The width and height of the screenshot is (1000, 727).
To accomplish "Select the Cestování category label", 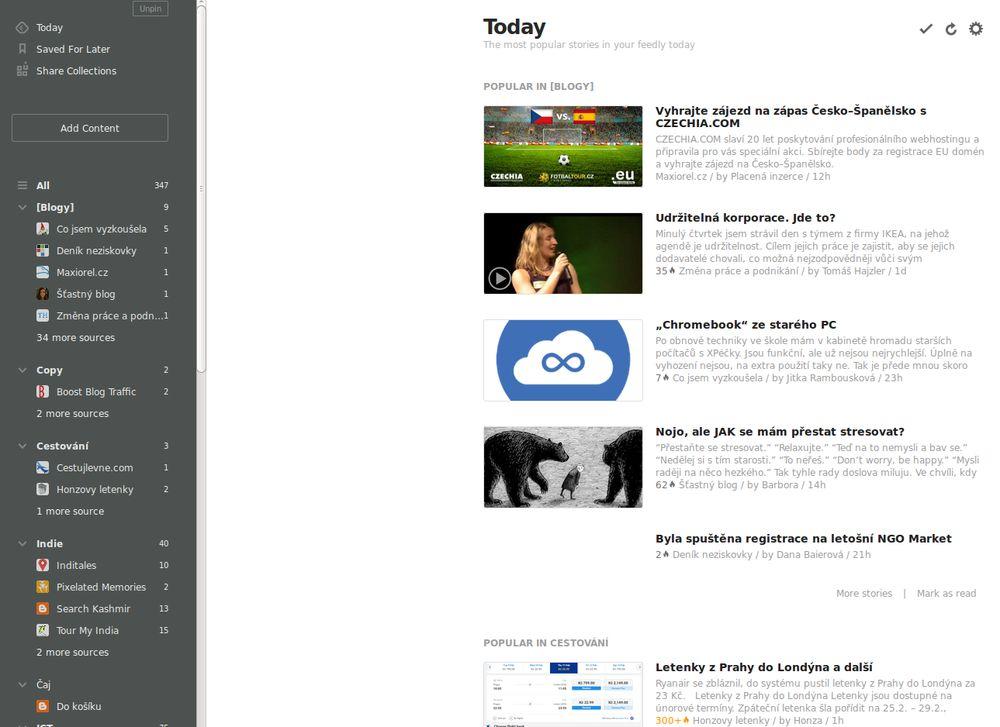I will point(62,446).
